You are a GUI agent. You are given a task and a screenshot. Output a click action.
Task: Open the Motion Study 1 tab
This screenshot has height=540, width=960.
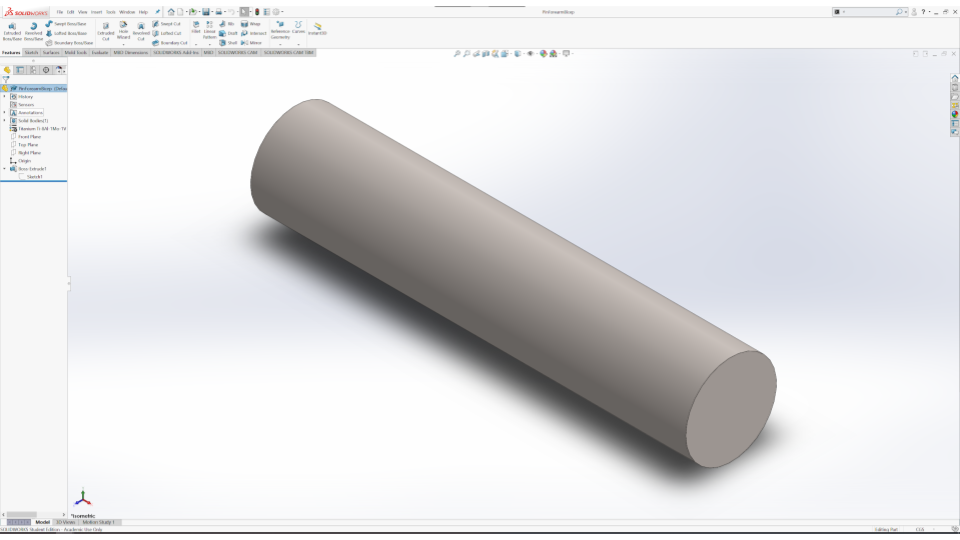pos(100,522)
